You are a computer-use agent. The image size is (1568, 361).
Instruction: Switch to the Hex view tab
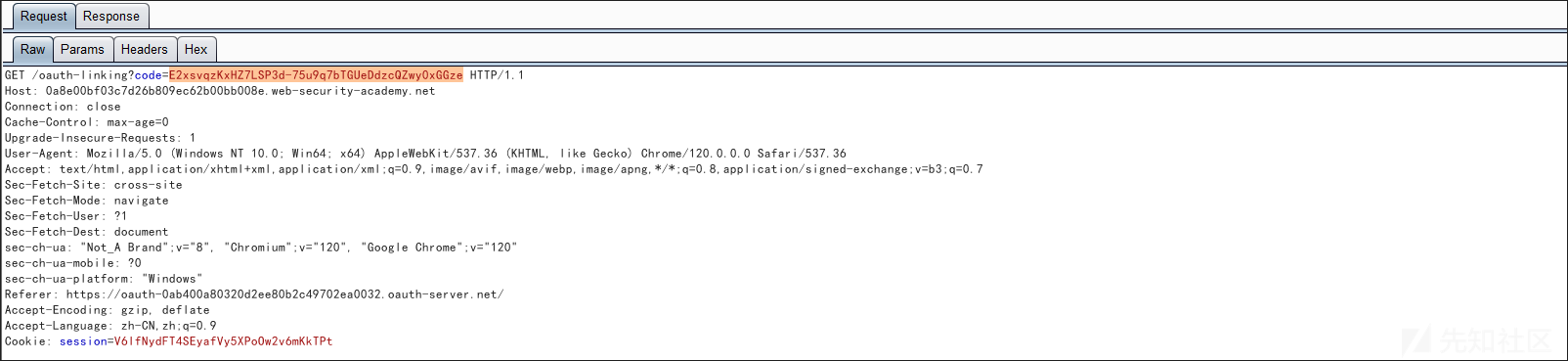(x=196, y=49)
